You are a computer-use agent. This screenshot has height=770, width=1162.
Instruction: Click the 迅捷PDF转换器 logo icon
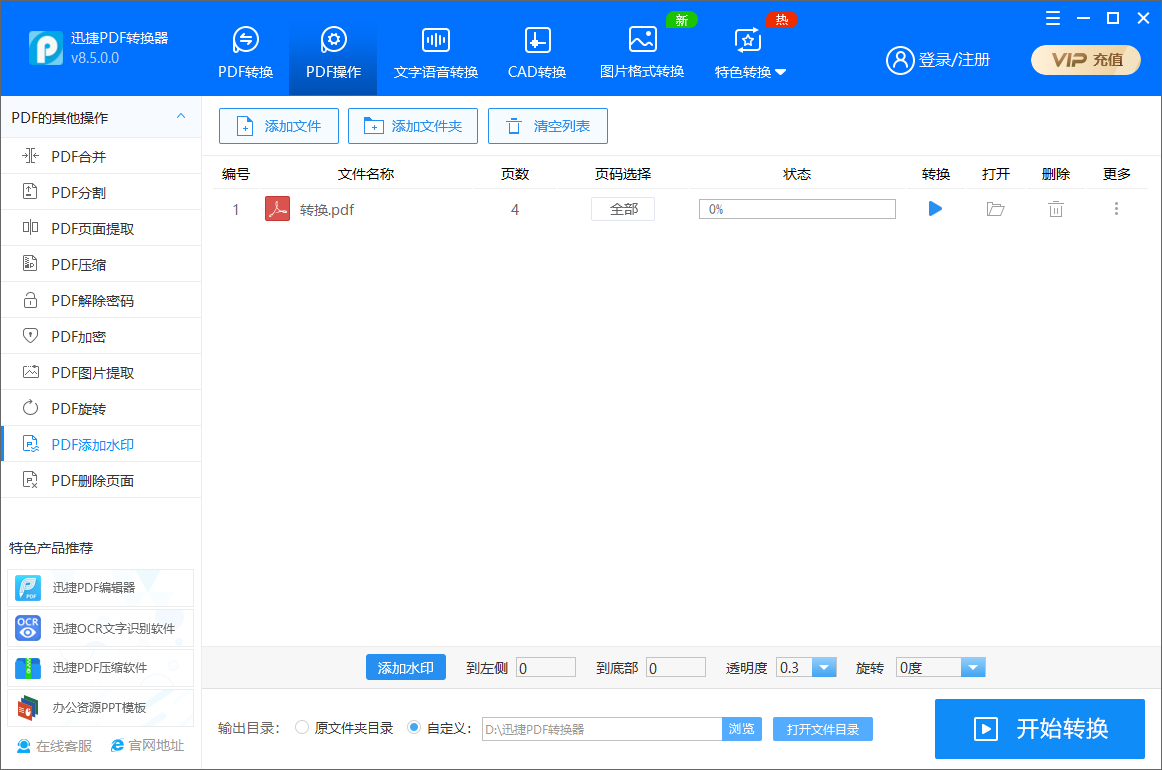point(46,47)
